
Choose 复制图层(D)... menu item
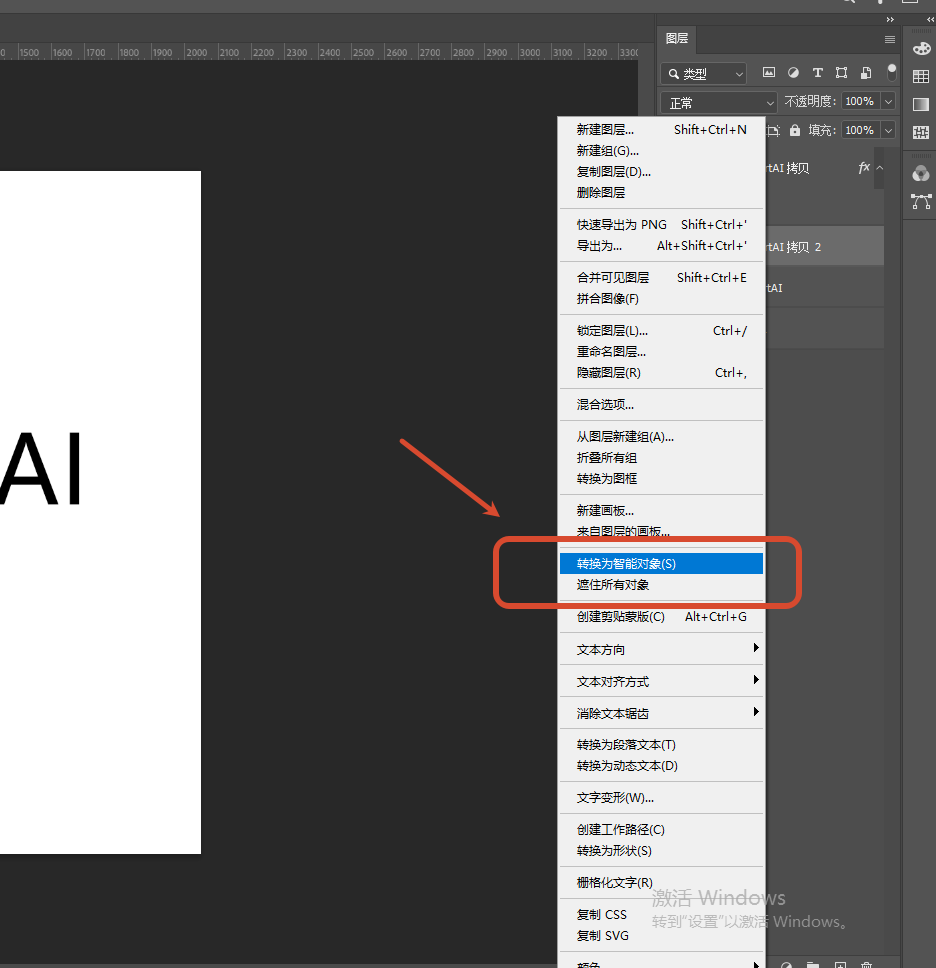(x=661, y=172)
